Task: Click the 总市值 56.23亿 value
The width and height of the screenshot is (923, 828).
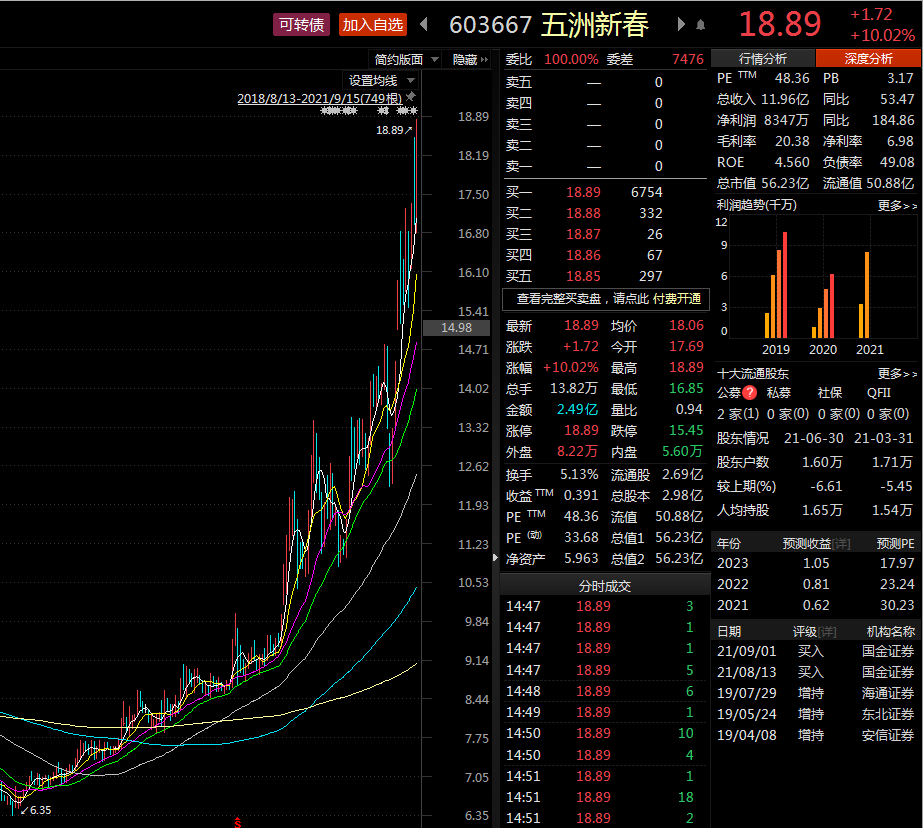Action: click(x=785, y=184)
